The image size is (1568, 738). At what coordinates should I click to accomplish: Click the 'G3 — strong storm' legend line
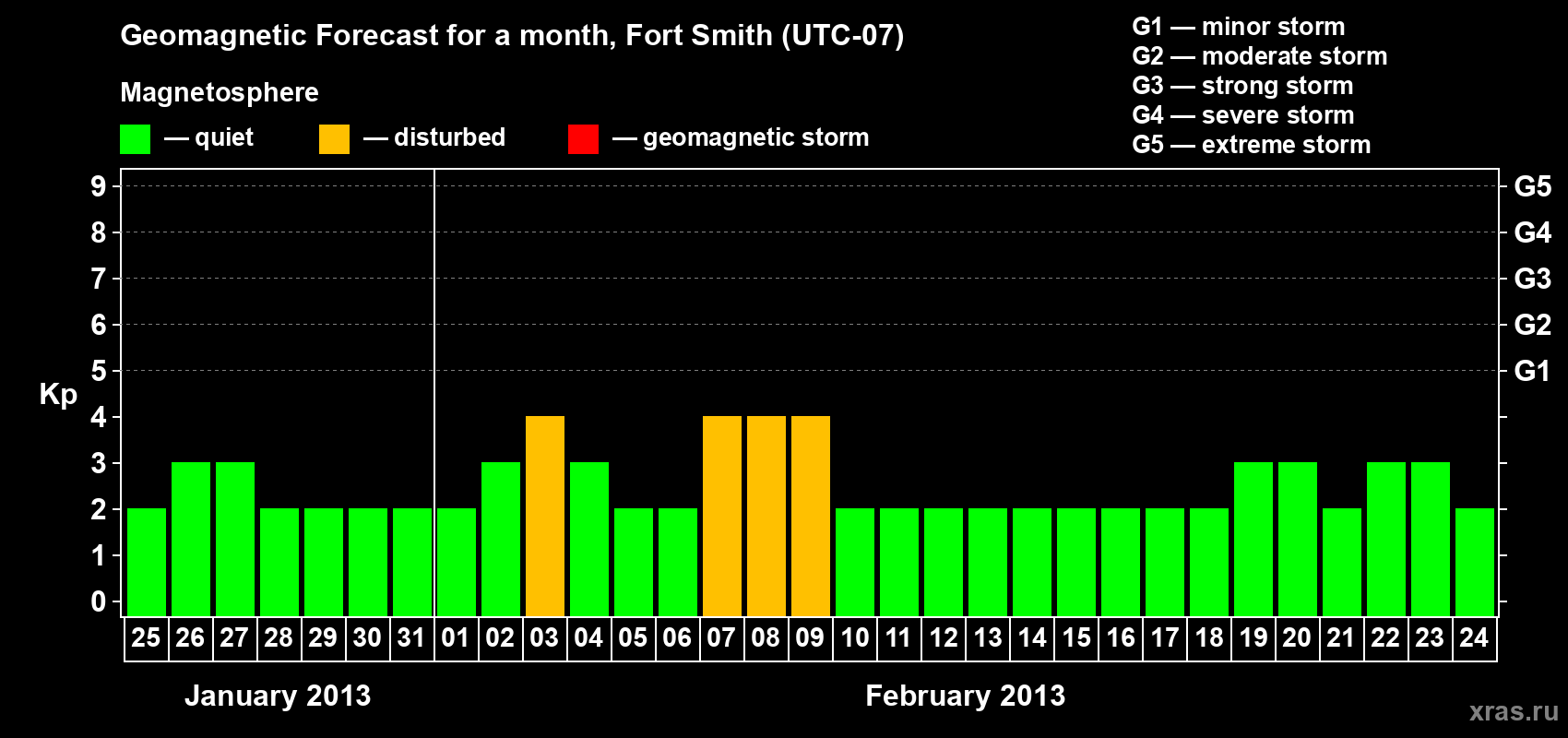(1242, 86)
